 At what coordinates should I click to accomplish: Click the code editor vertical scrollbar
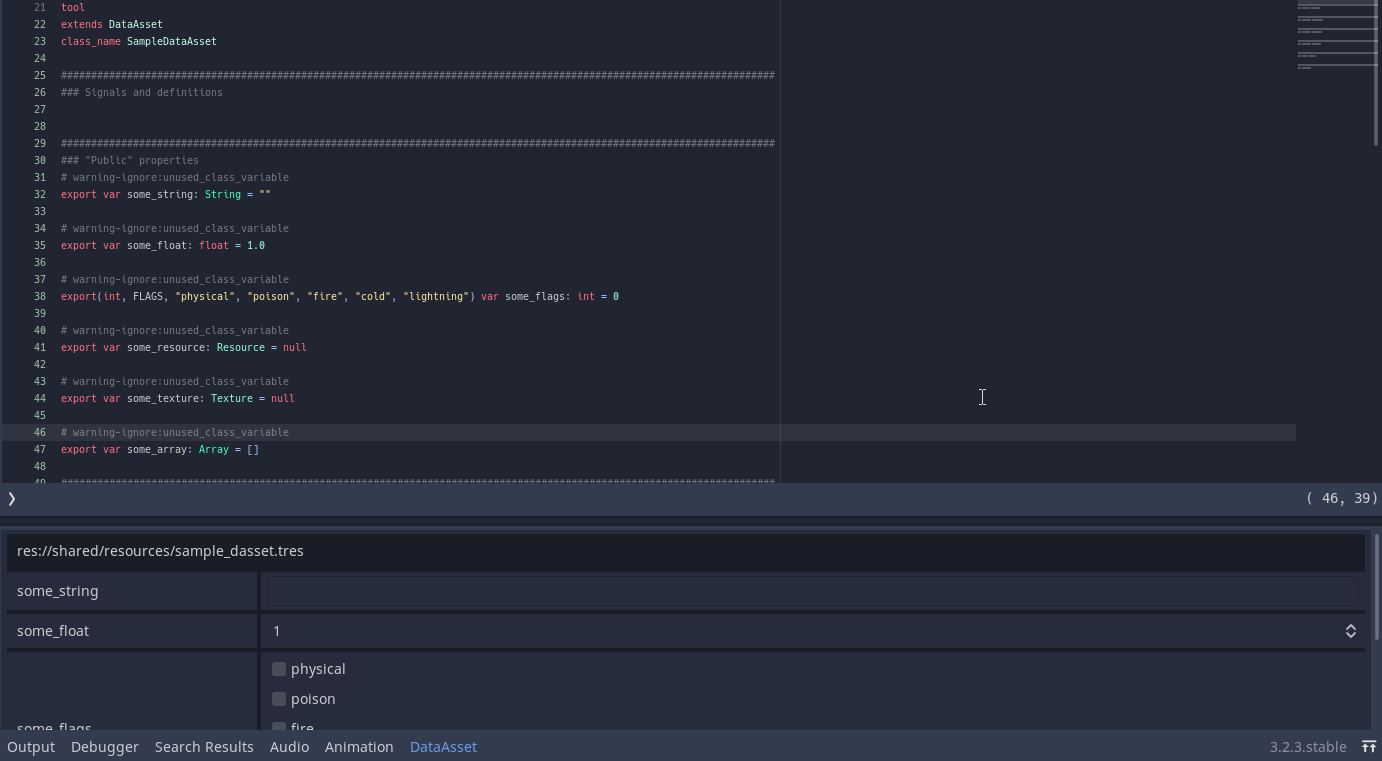tap(1378, 74)
